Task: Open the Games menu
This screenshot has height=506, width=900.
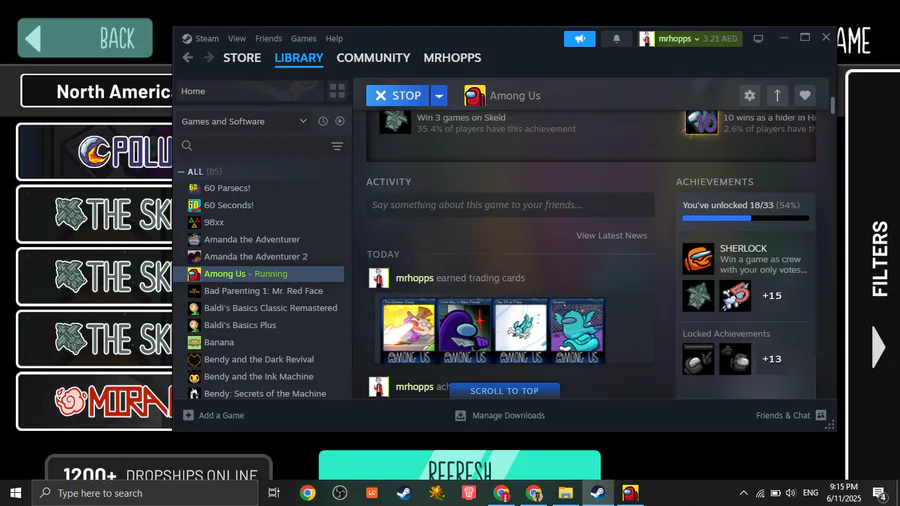Action: click(303, 38)
